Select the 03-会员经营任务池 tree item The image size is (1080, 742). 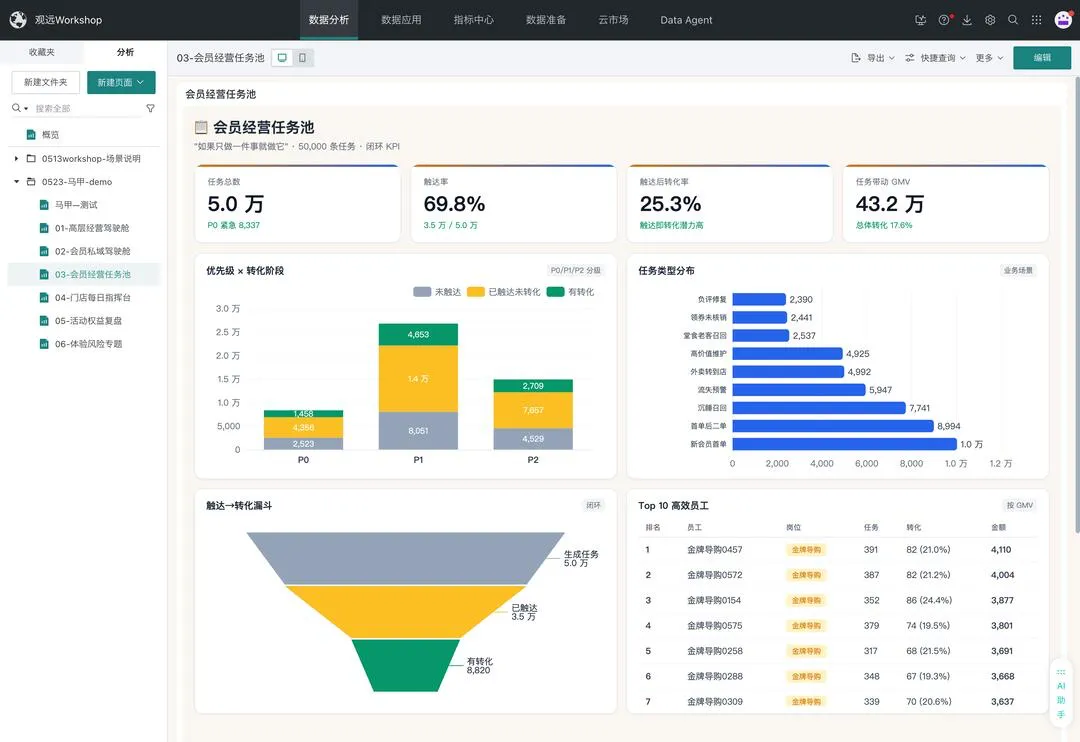pos(83,274)
